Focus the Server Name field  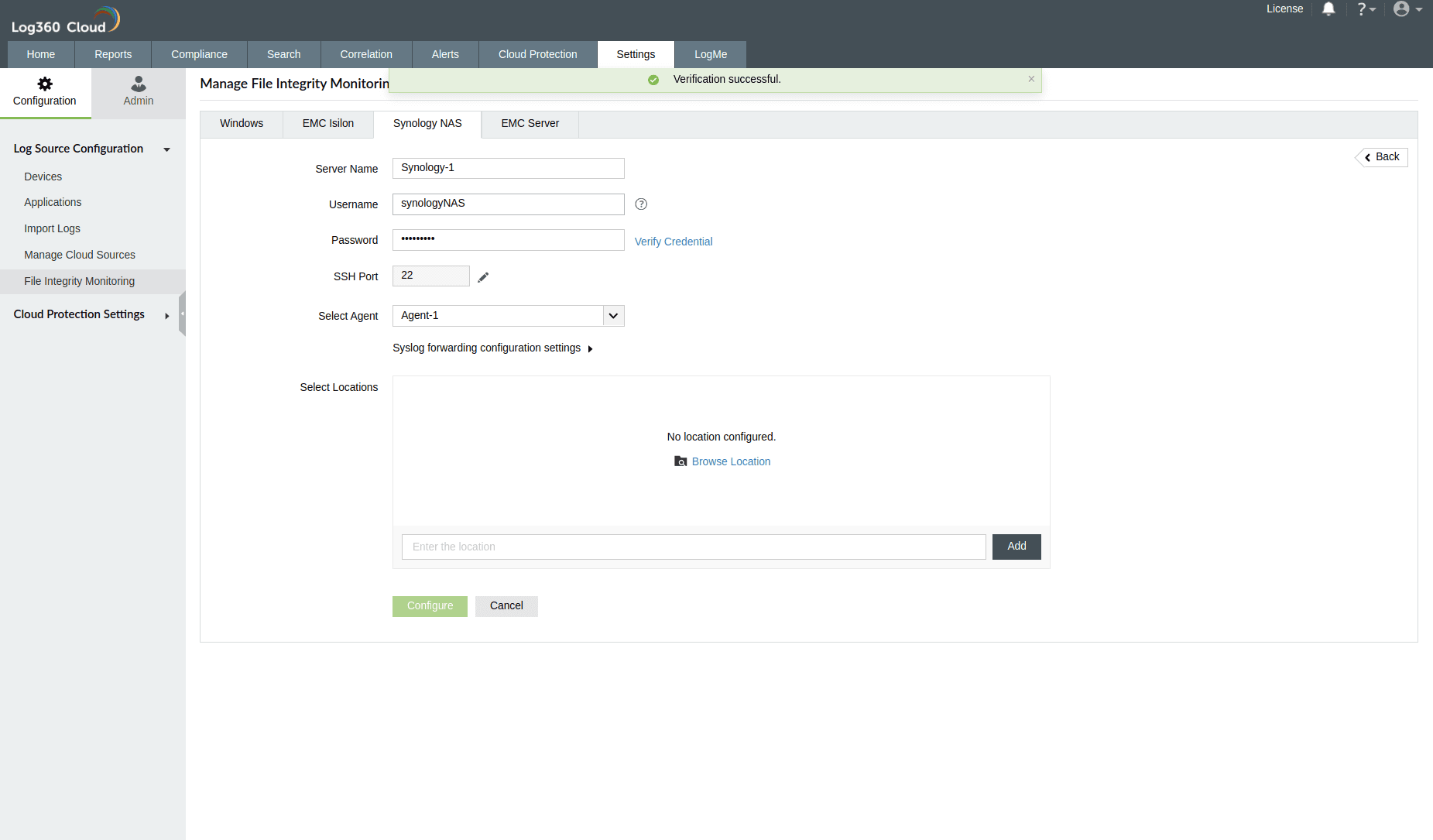pyautogui.click(x=509, y=169)
